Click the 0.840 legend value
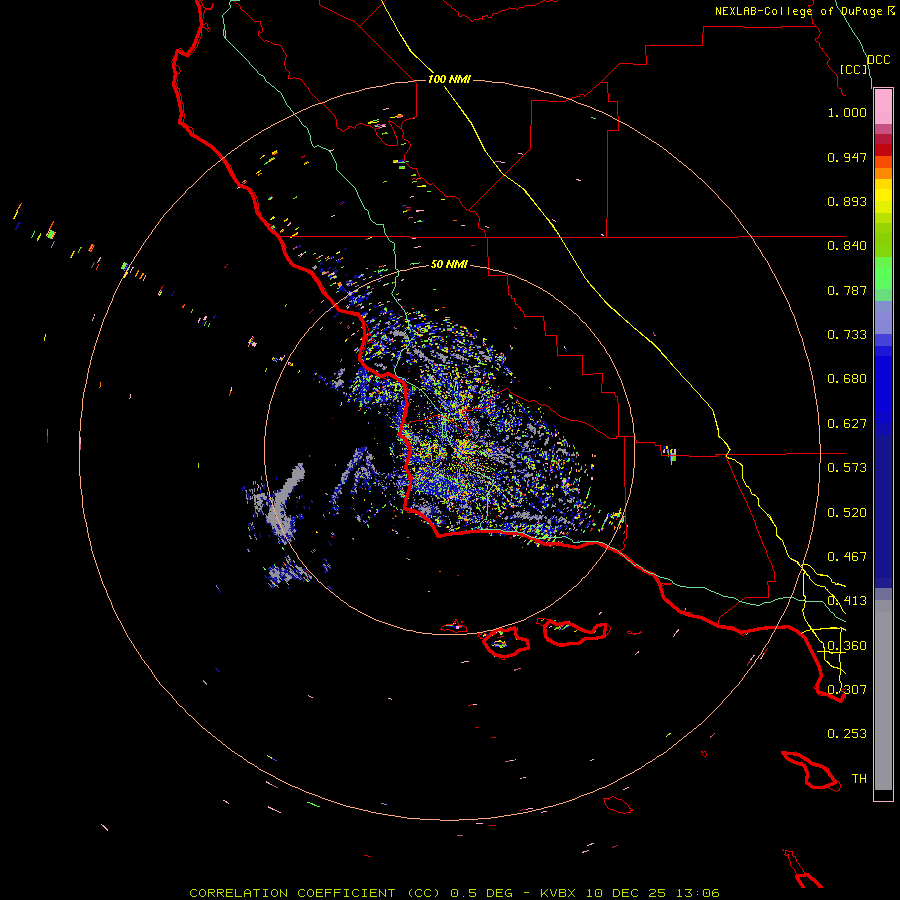The height and width of the screenshot is (900, 900). coord(847,246)
